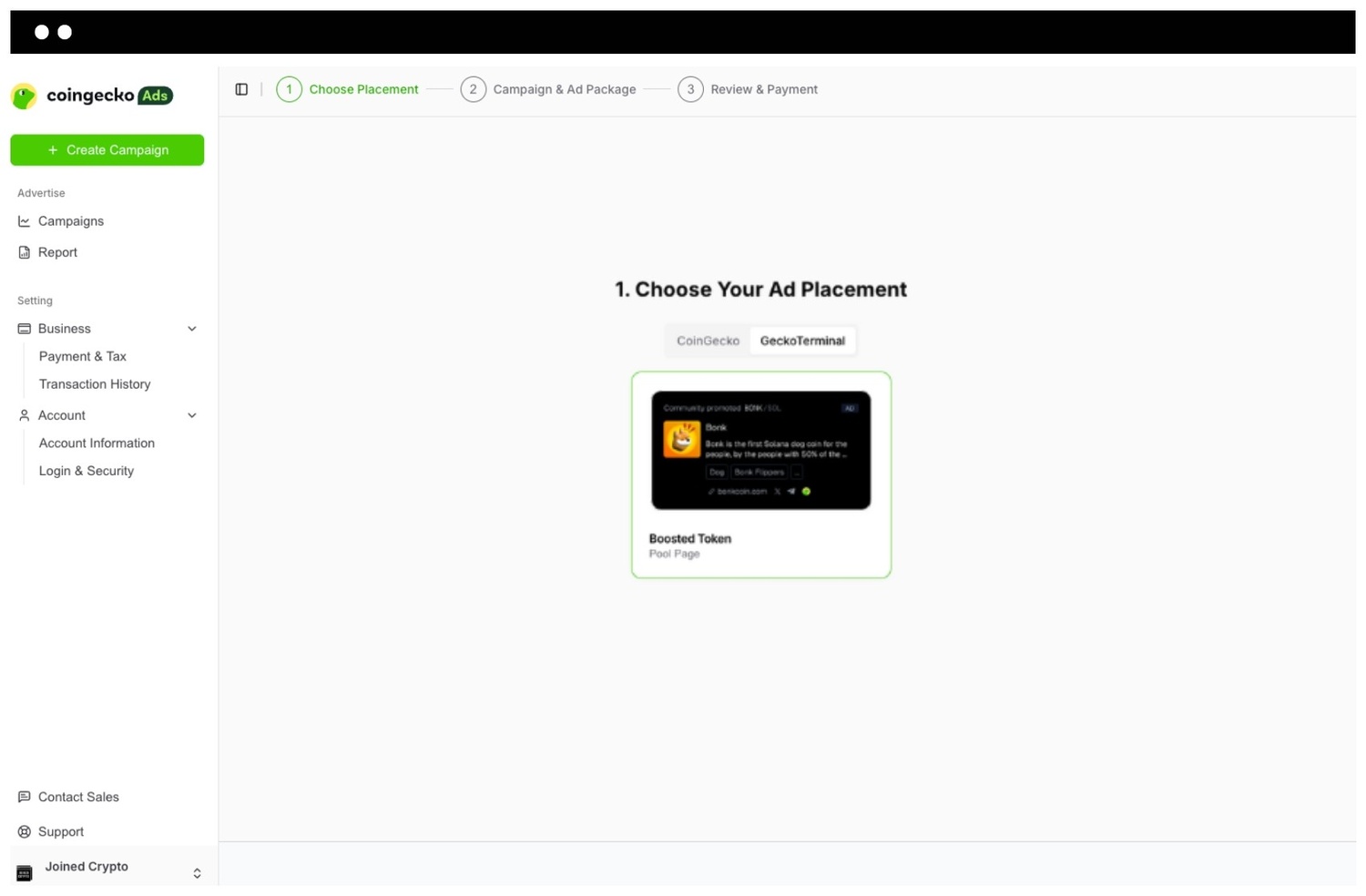Image resolution: width=1366 pixels, height=896 pixels.
Task: Click the Boosted Token ad preview thumbnail
Action: (x=761, y=451)
